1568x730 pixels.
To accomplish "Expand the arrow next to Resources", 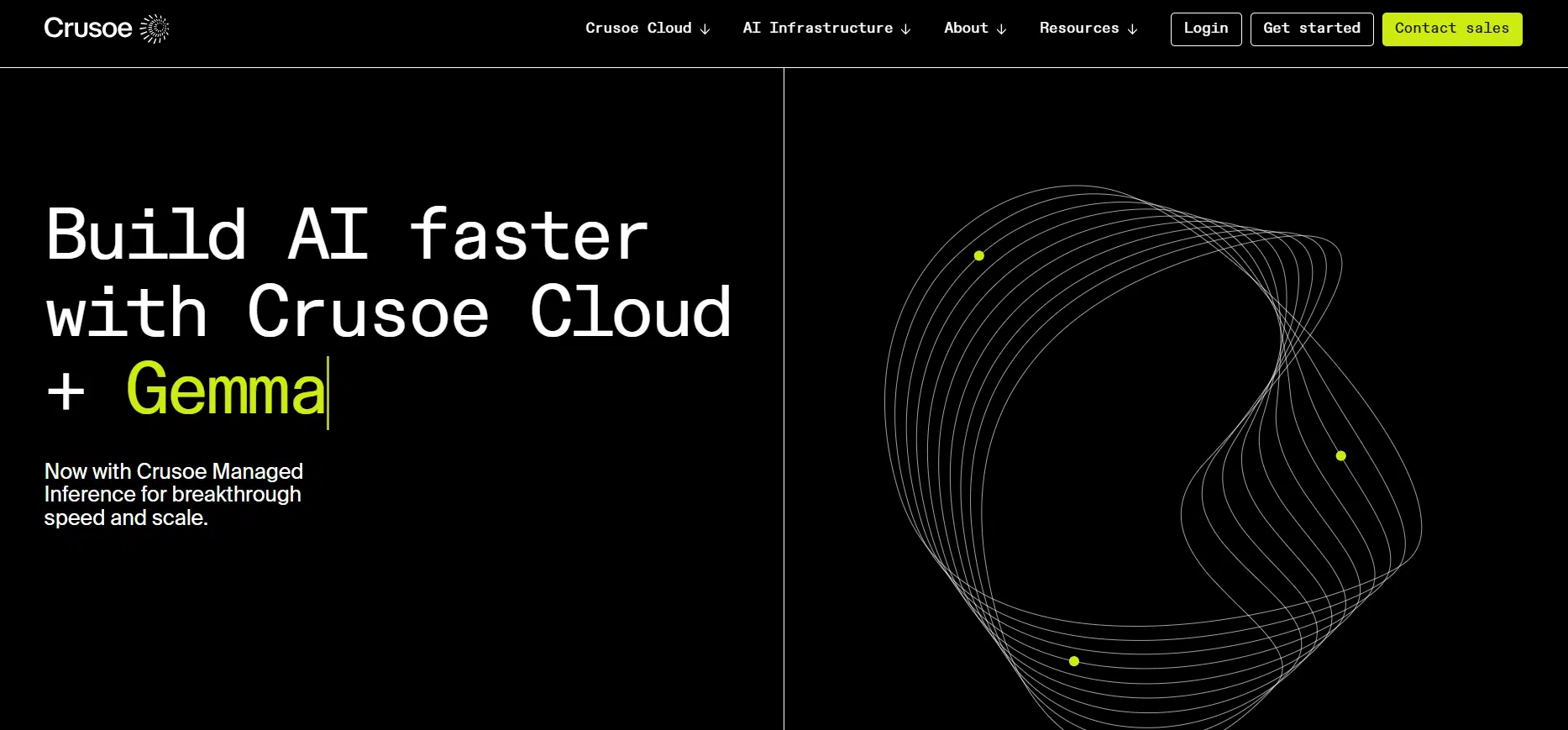I will click(1132, 29).
